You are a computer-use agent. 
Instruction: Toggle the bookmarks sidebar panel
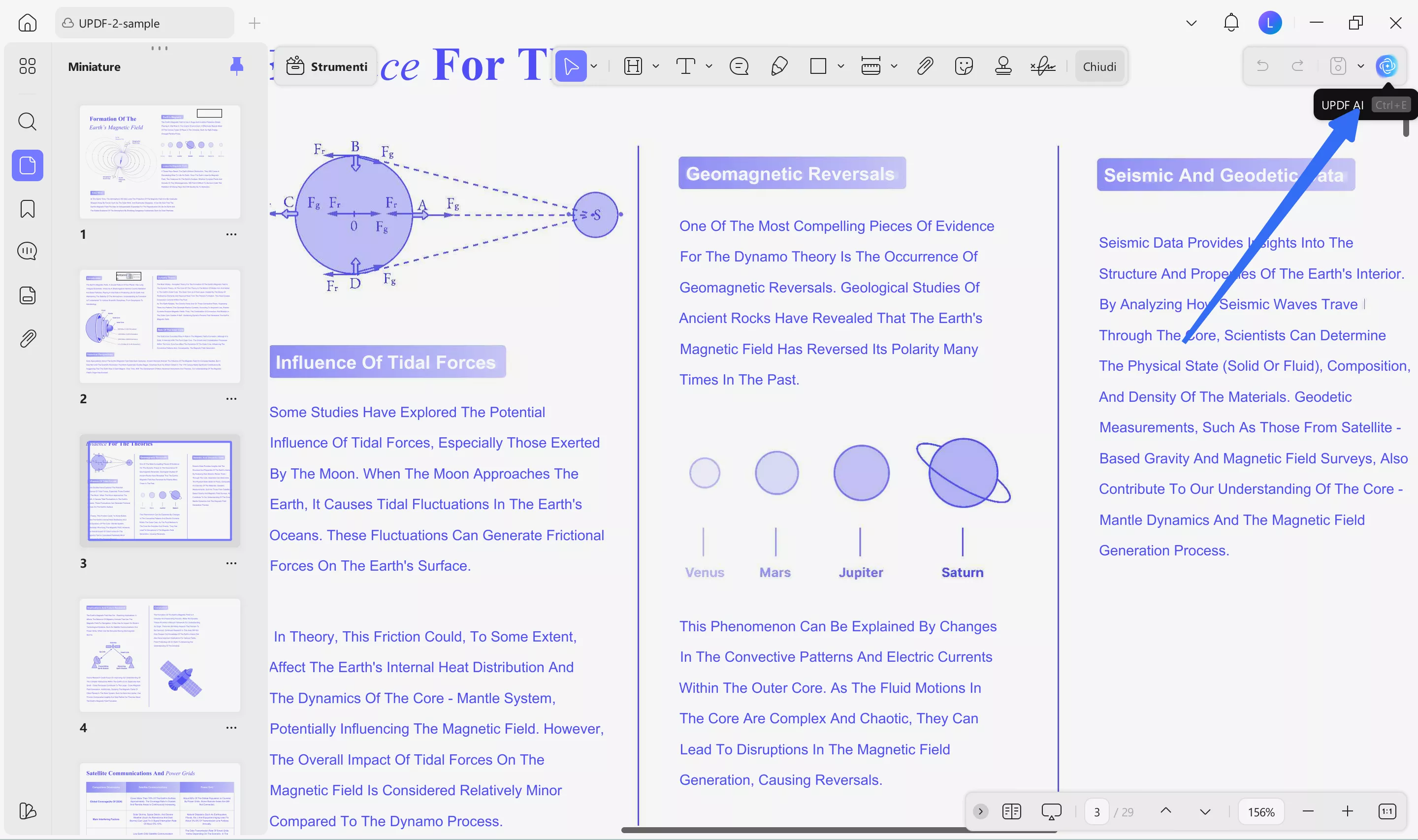(27, 209)
